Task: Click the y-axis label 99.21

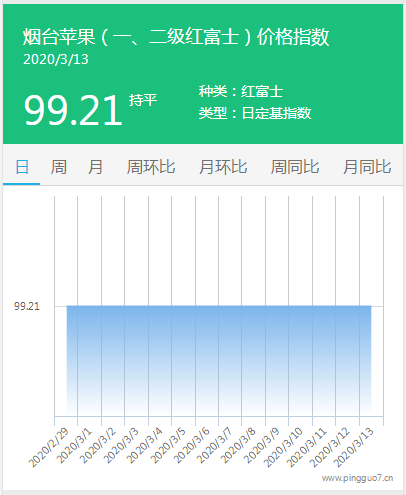Action: [x=27, y=306]
